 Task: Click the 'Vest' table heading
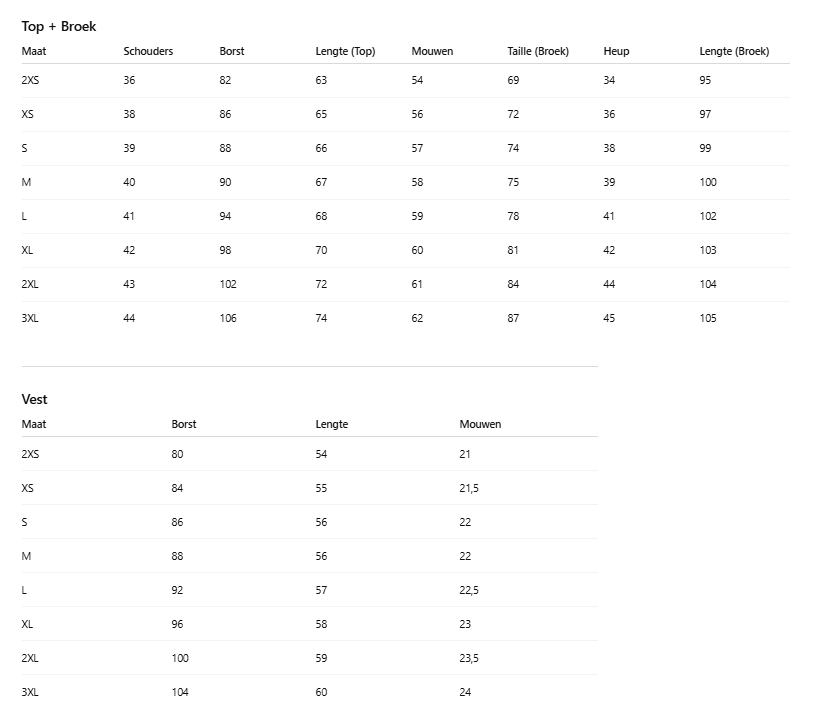point(34,400)
